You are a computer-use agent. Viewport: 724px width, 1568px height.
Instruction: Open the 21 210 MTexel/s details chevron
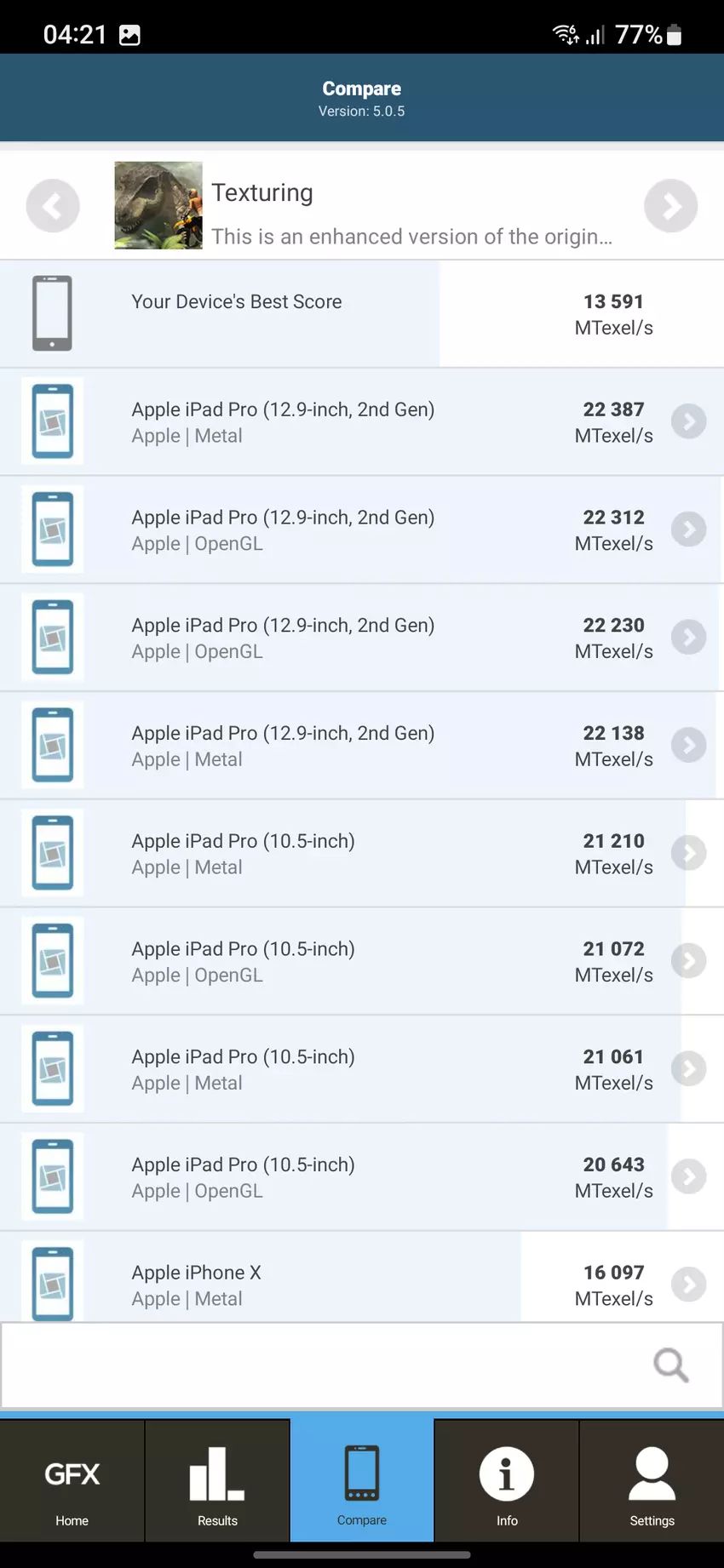pos(688,853)
